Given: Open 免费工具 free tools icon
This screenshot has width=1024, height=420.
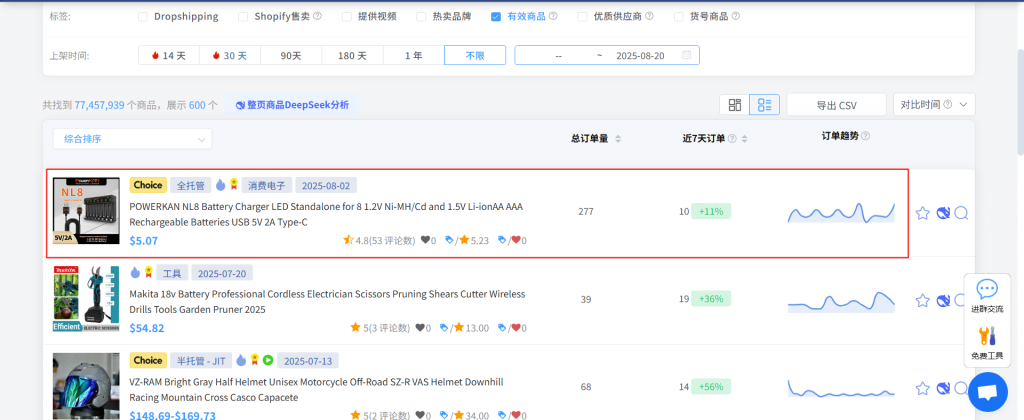Looking at the screenshot, I should [x=987, y=341].
